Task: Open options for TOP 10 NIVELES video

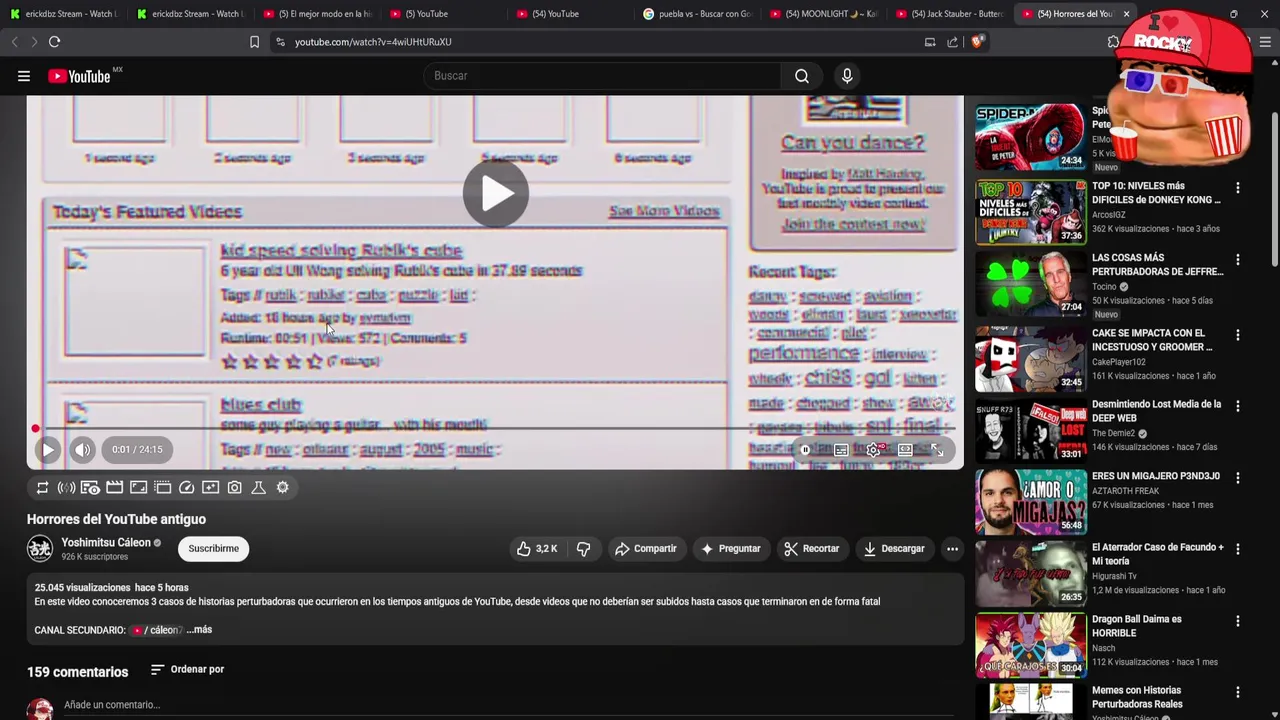Action: 1237,188
